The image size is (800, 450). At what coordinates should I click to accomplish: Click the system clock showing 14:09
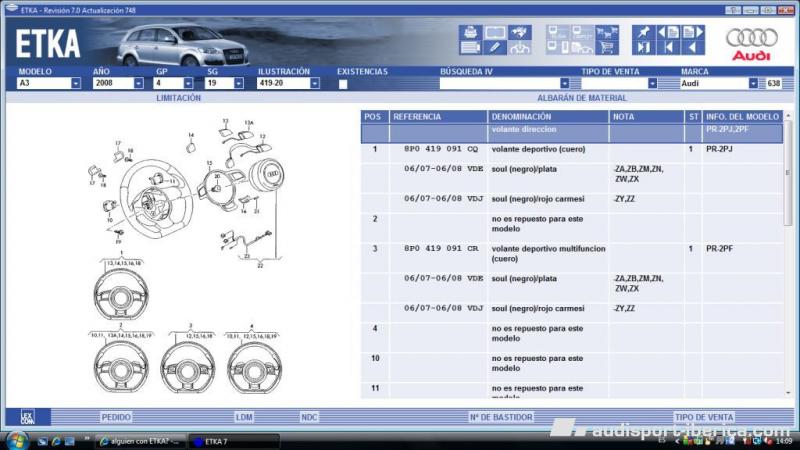pos(784,441)
